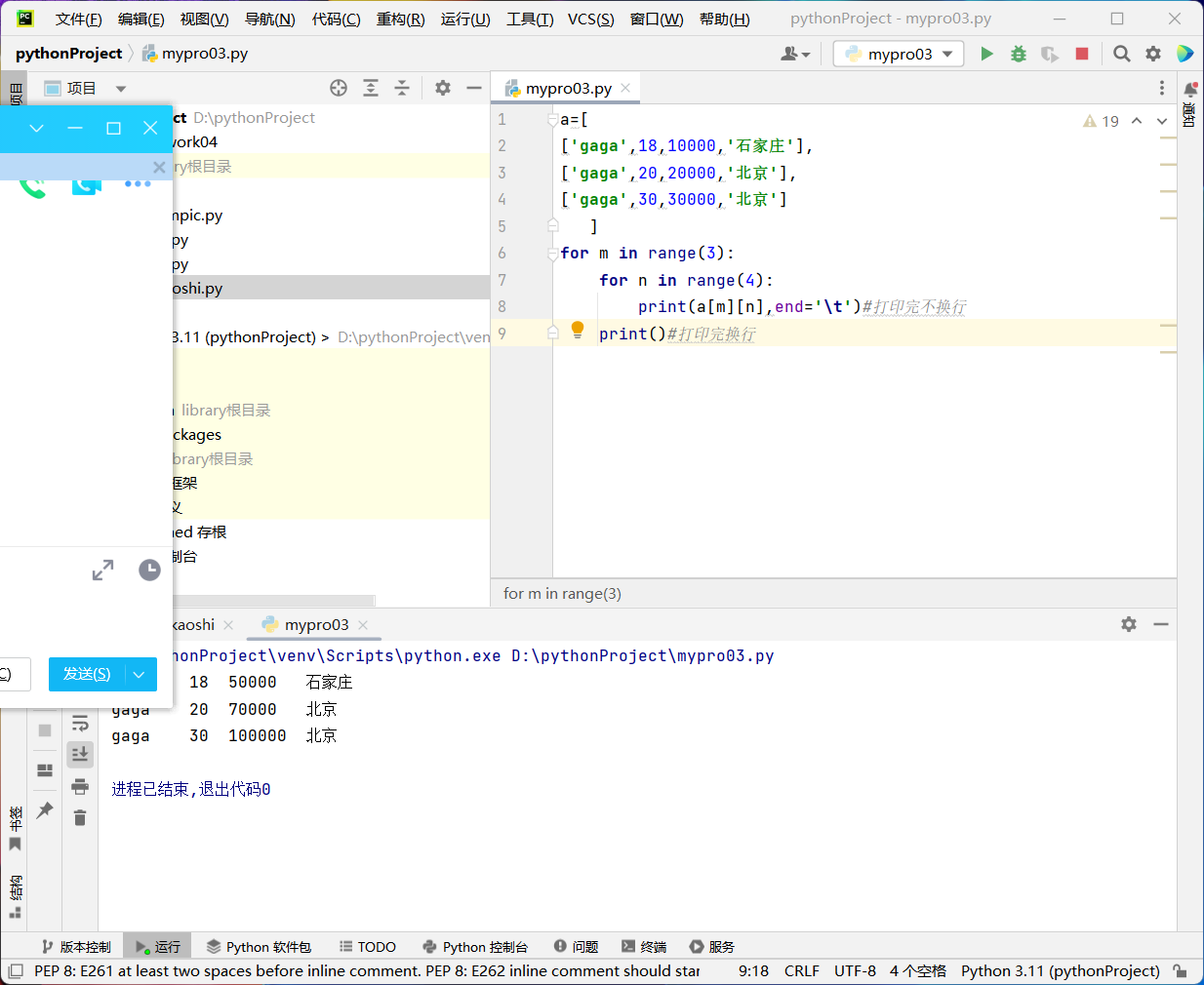This screenshot has width=1204, height=985.
Task: Open send options arrow beside 发送(S)
Action: click(140, 674)
